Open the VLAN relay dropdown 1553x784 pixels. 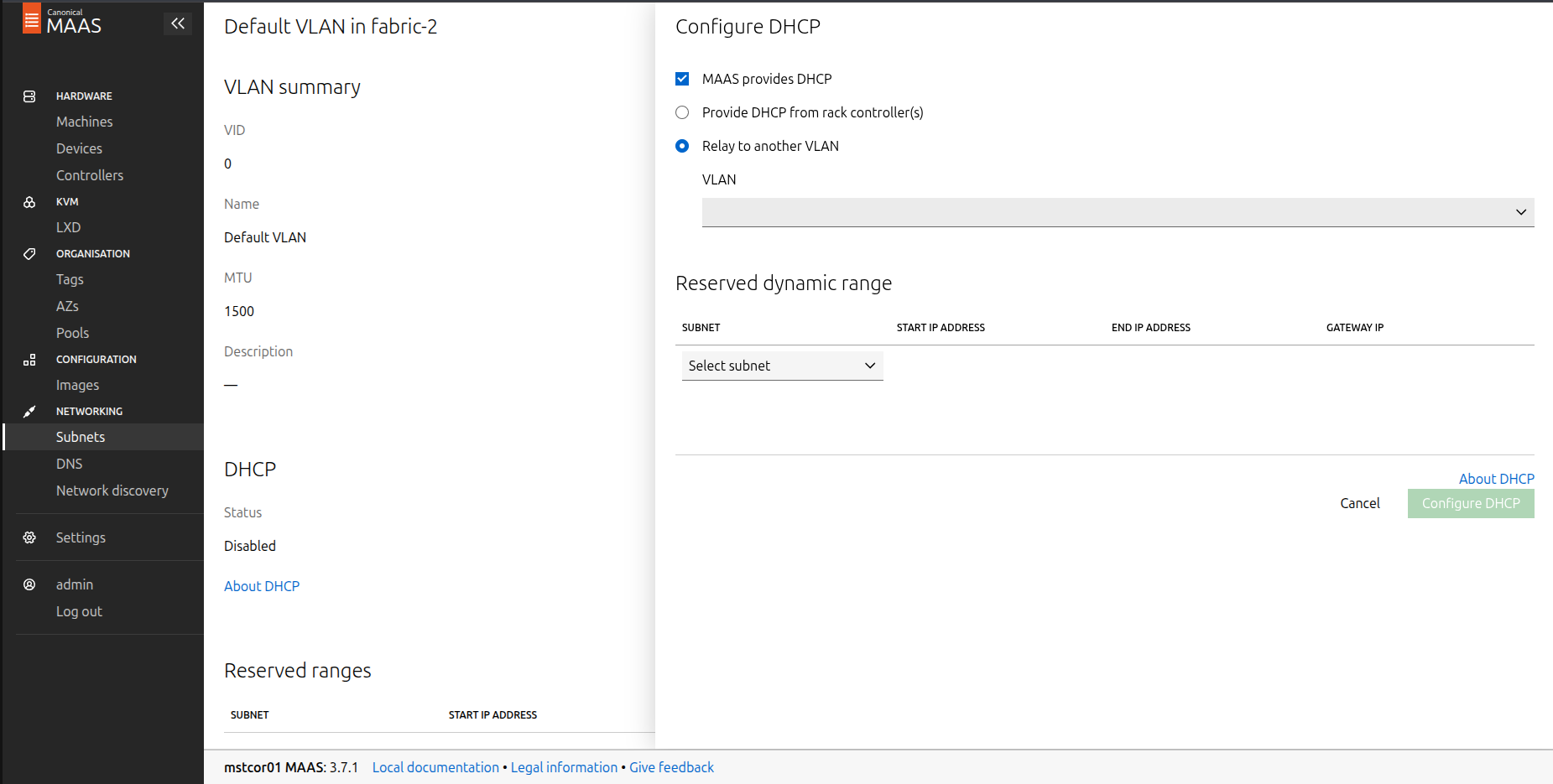pyautogui.click(x=1118, y=212)
